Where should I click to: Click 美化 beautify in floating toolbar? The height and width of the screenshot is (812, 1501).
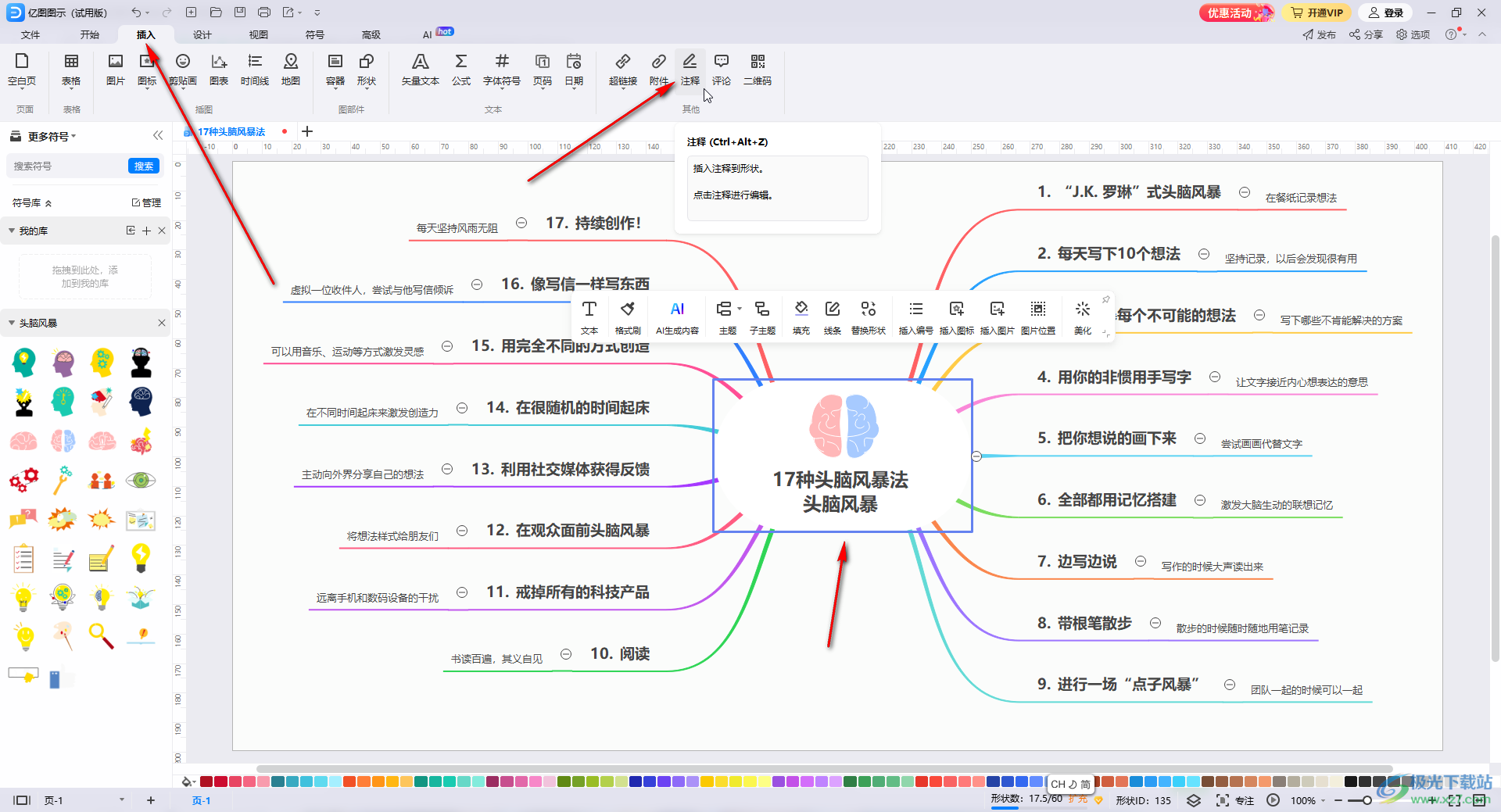[1083, 317]
